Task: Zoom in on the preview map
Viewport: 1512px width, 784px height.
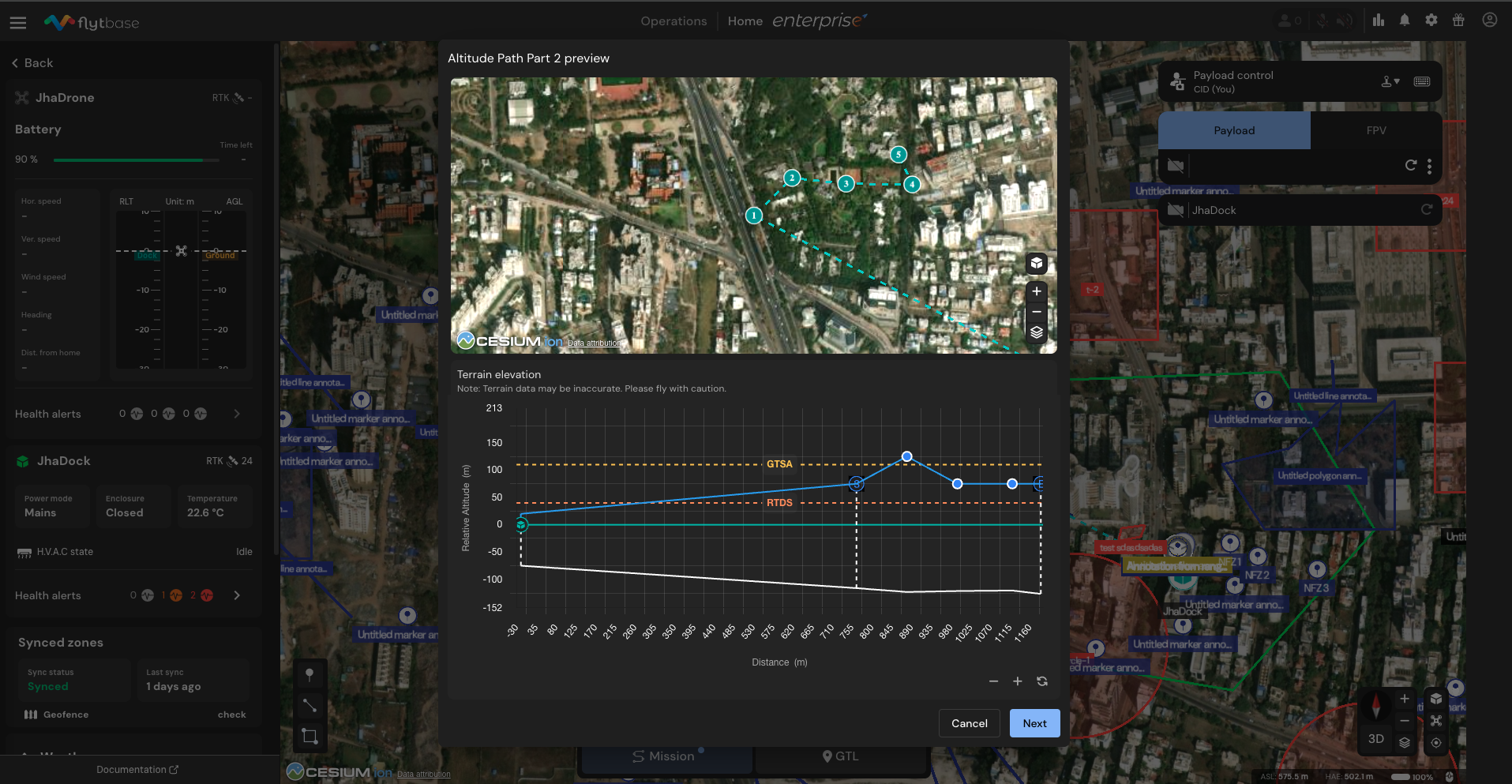Action: pos(1037,291)
